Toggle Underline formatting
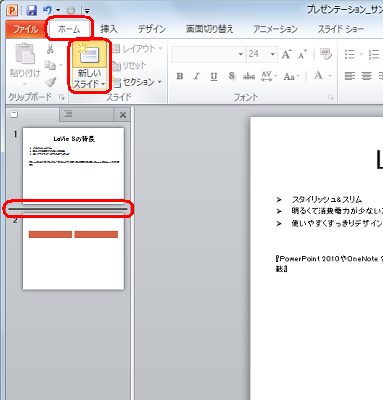The width and height of the screenshot is (383, 400). (214, 77)
